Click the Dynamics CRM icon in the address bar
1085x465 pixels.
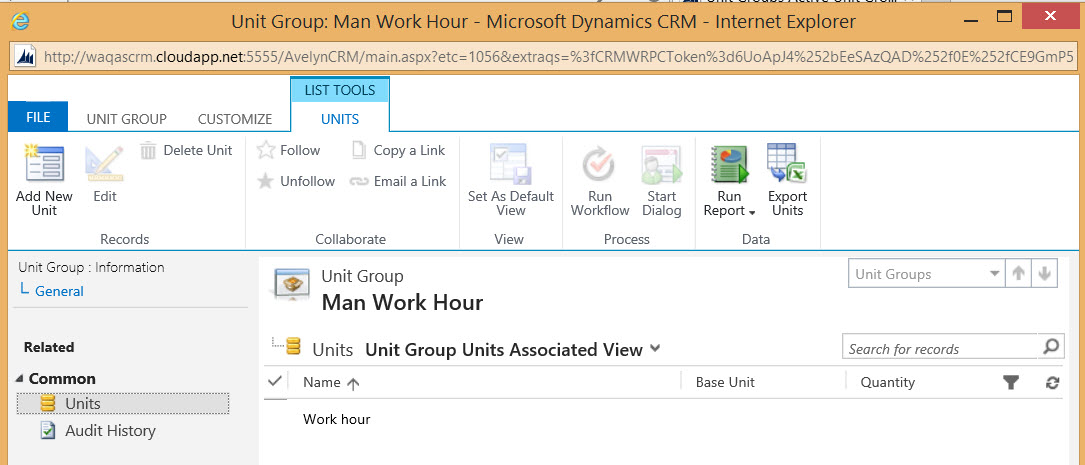pos(26,57)
